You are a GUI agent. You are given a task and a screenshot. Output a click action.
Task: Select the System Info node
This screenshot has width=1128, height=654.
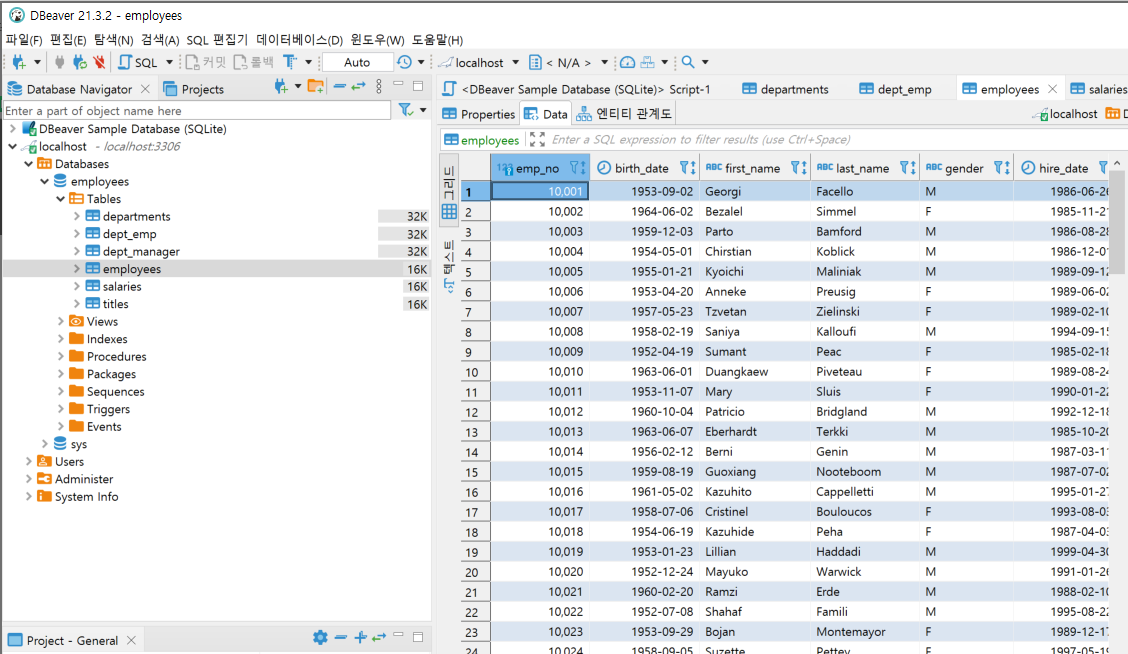point(86,496)
